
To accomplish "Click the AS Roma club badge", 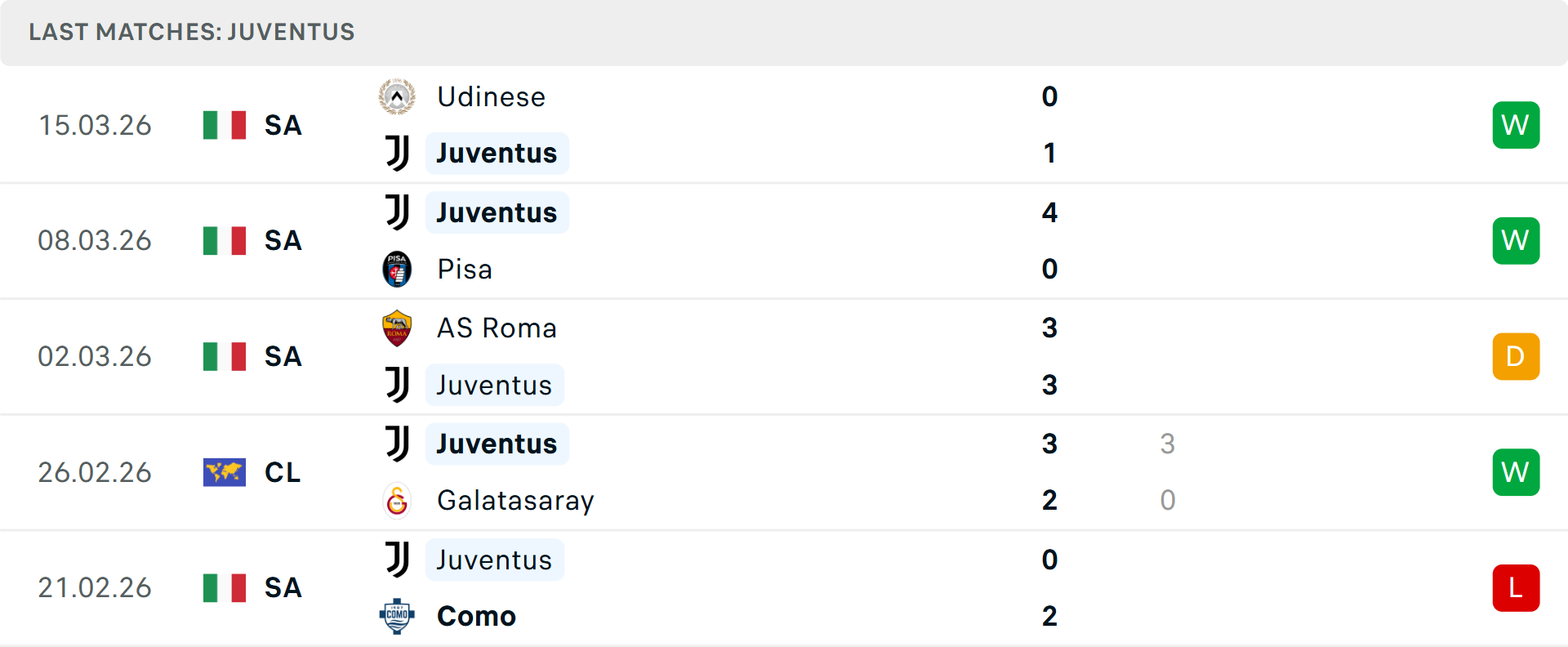I will click(397, 328).
